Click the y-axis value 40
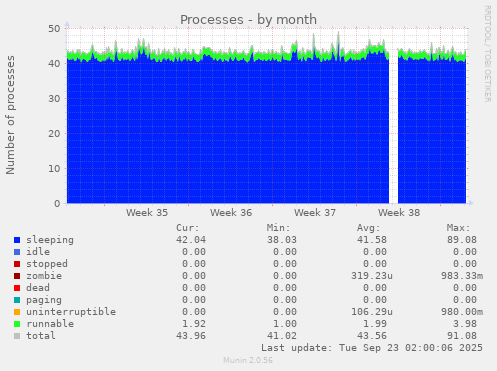The width and height of the screenshot is (497, 371). tap(54, 64)
